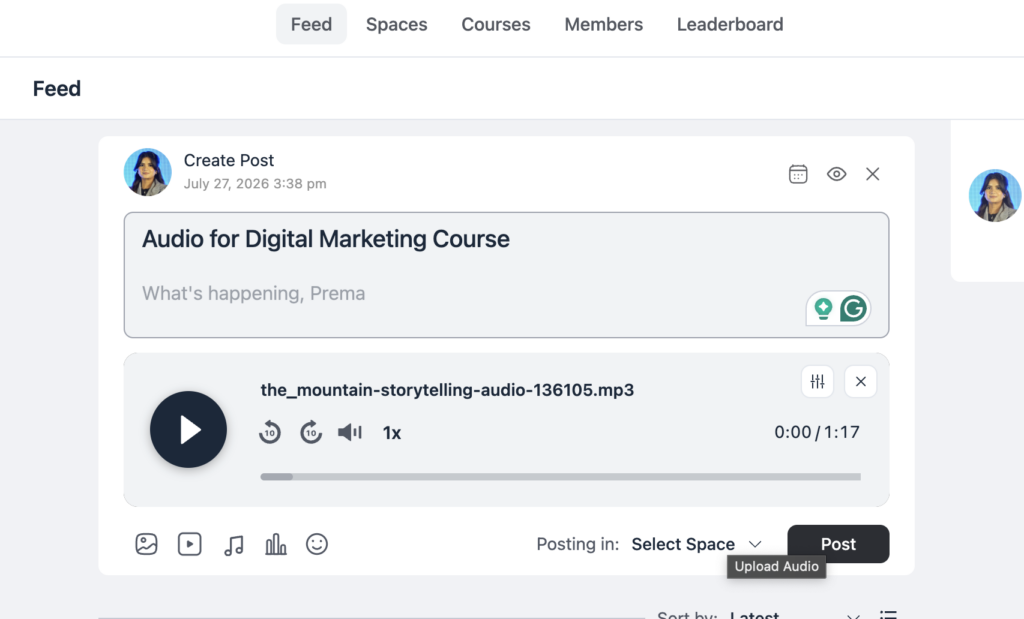The width and height of the screenshot is (1024, 619).
Task: Open the Grammarly icon in editor
Action: 853,308
